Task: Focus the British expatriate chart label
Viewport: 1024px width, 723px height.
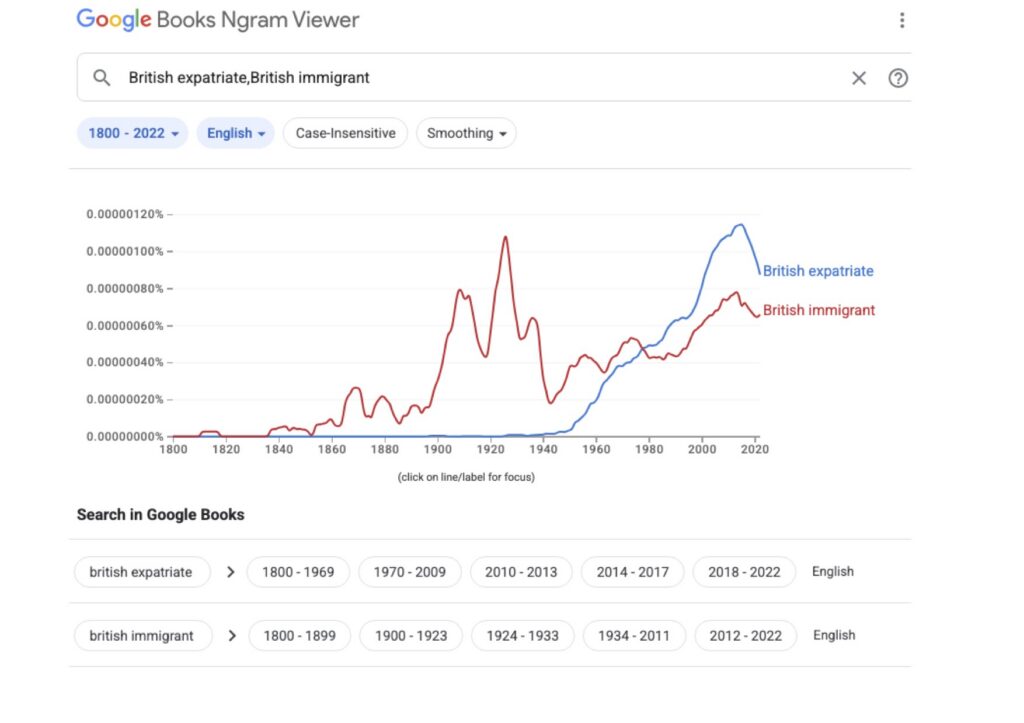Action: click(817, 271)
